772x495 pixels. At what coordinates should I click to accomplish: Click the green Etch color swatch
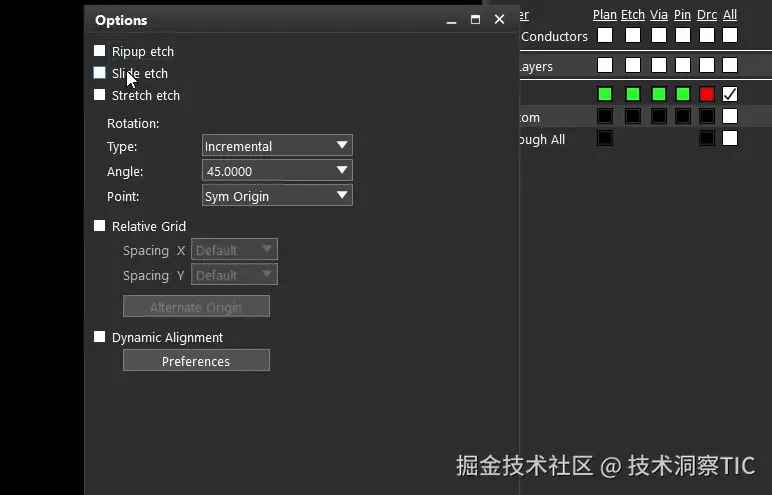(x=633, y=94)
